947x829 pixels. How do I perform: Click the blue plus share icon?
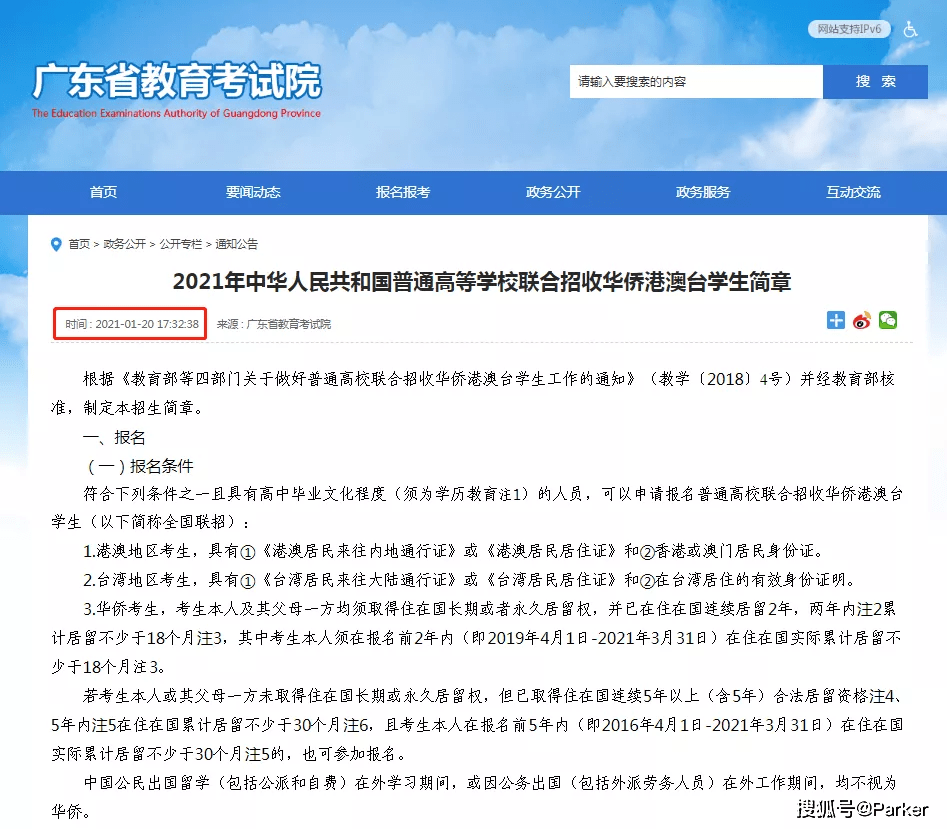click(x=836, y=321)
